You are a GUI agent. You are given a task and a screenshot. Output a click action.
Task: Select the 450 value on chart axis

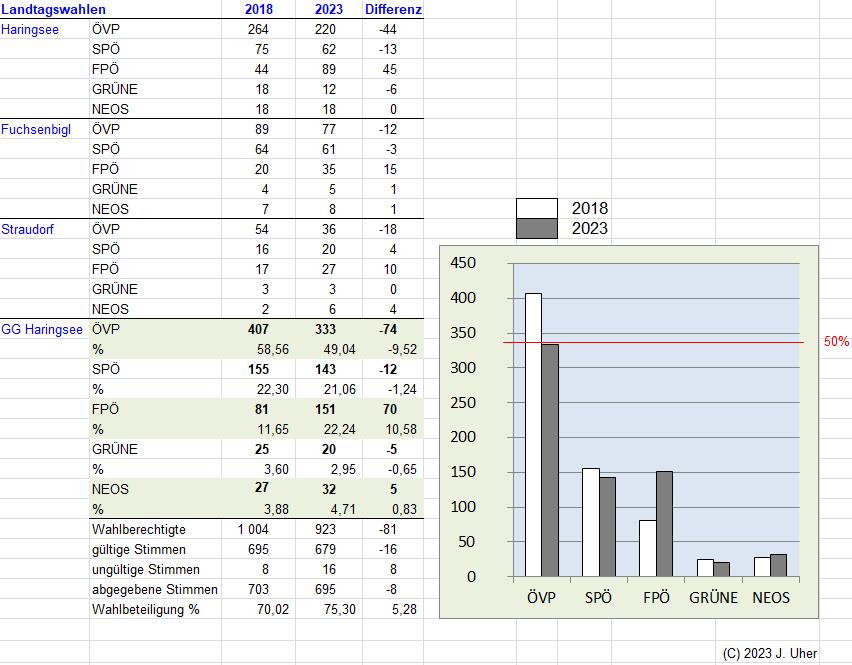[464, 263]
